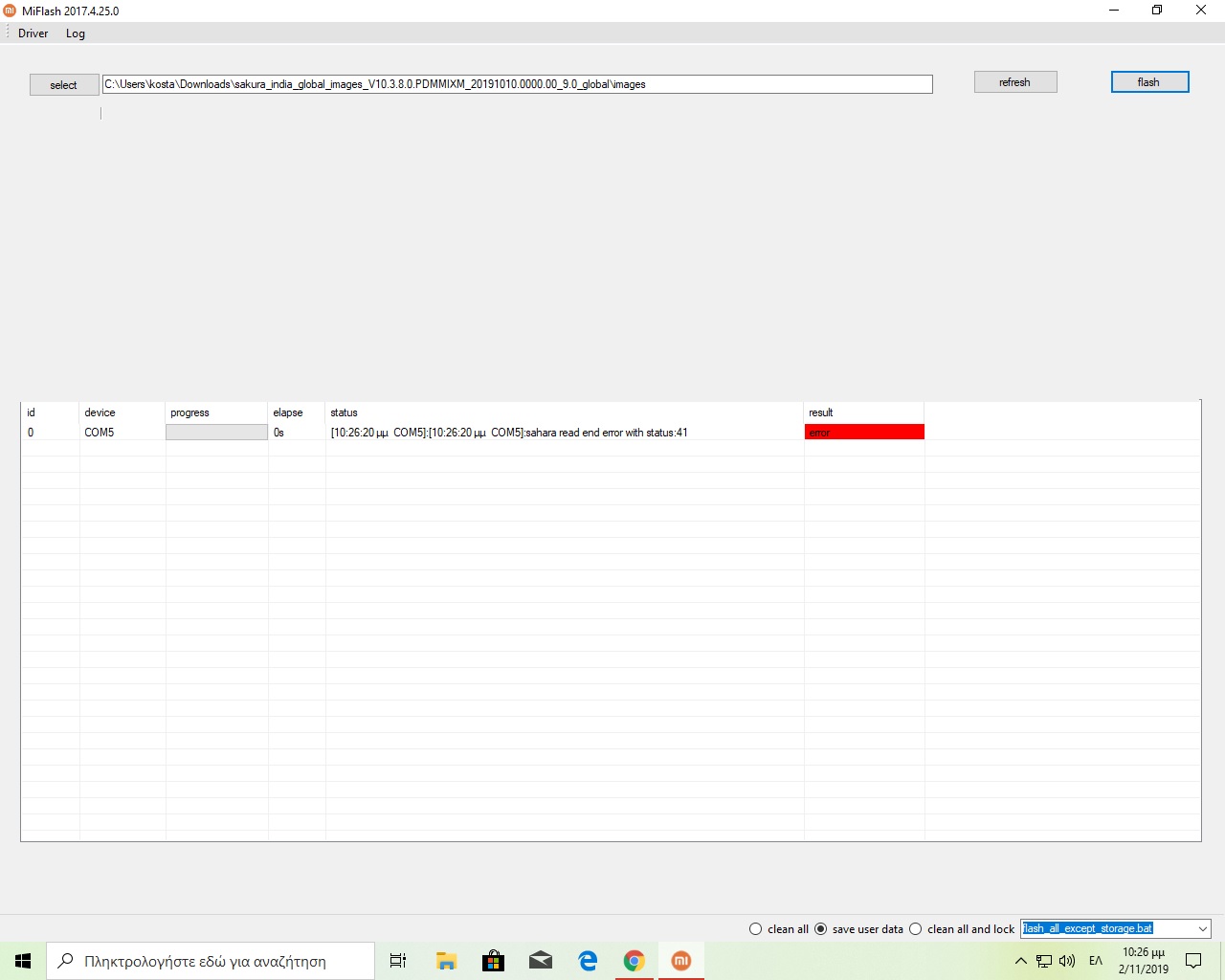This screenshot has height=980, width=1225.
Task: Open Microsoft Edge from the taskbar
Action: [x=588, y=961]
